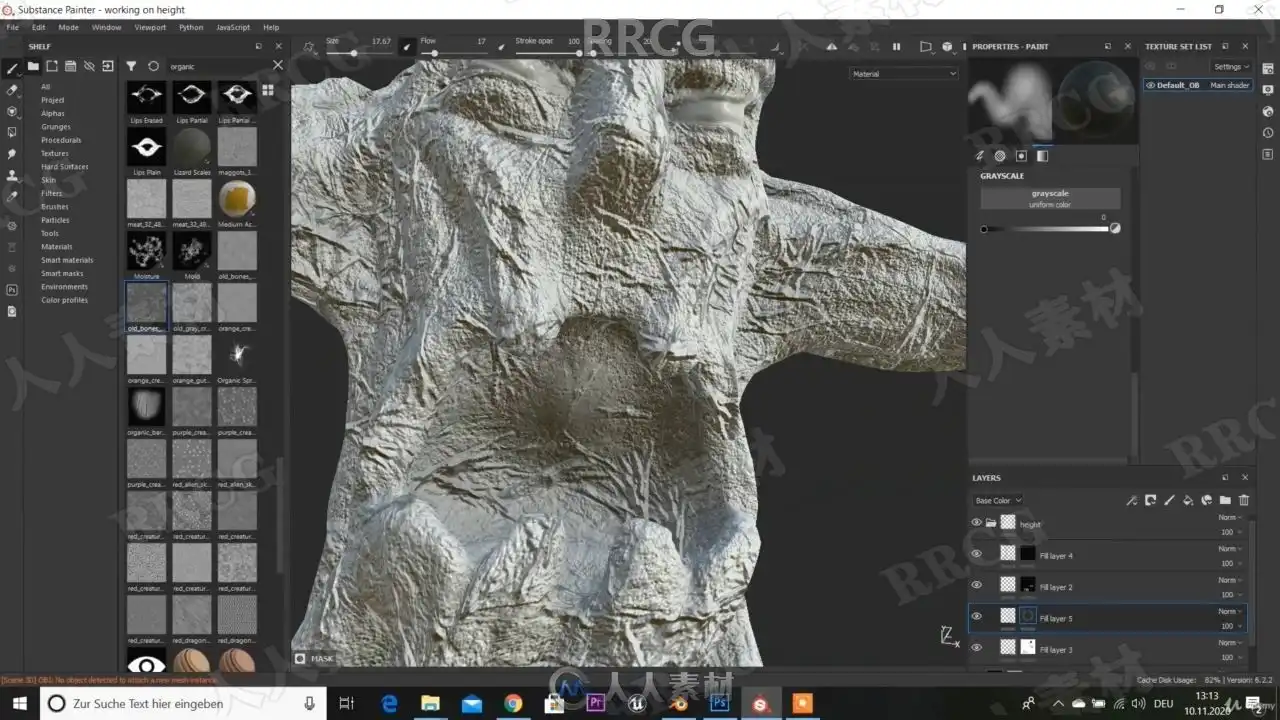The height and width of the screenshot is (720, 1280).
Task: Open the viewport Material mode dropdown
Action: point(904,74)
